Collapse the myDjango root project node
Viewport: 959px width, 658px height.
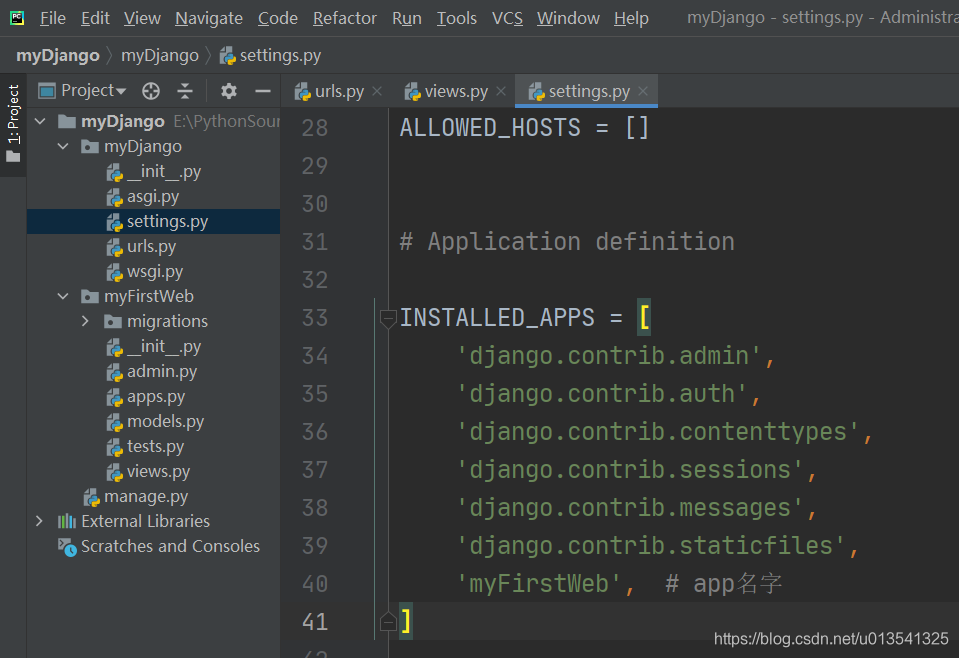(x=40, y=122)
